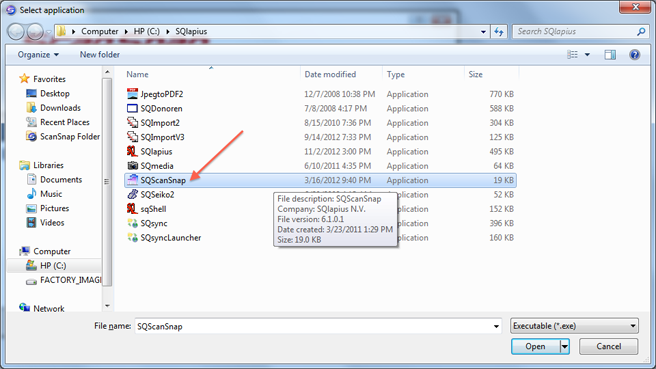Click the refresh address button
The image size is (656, 369).
pyautogui.click(x=499, y=31)
